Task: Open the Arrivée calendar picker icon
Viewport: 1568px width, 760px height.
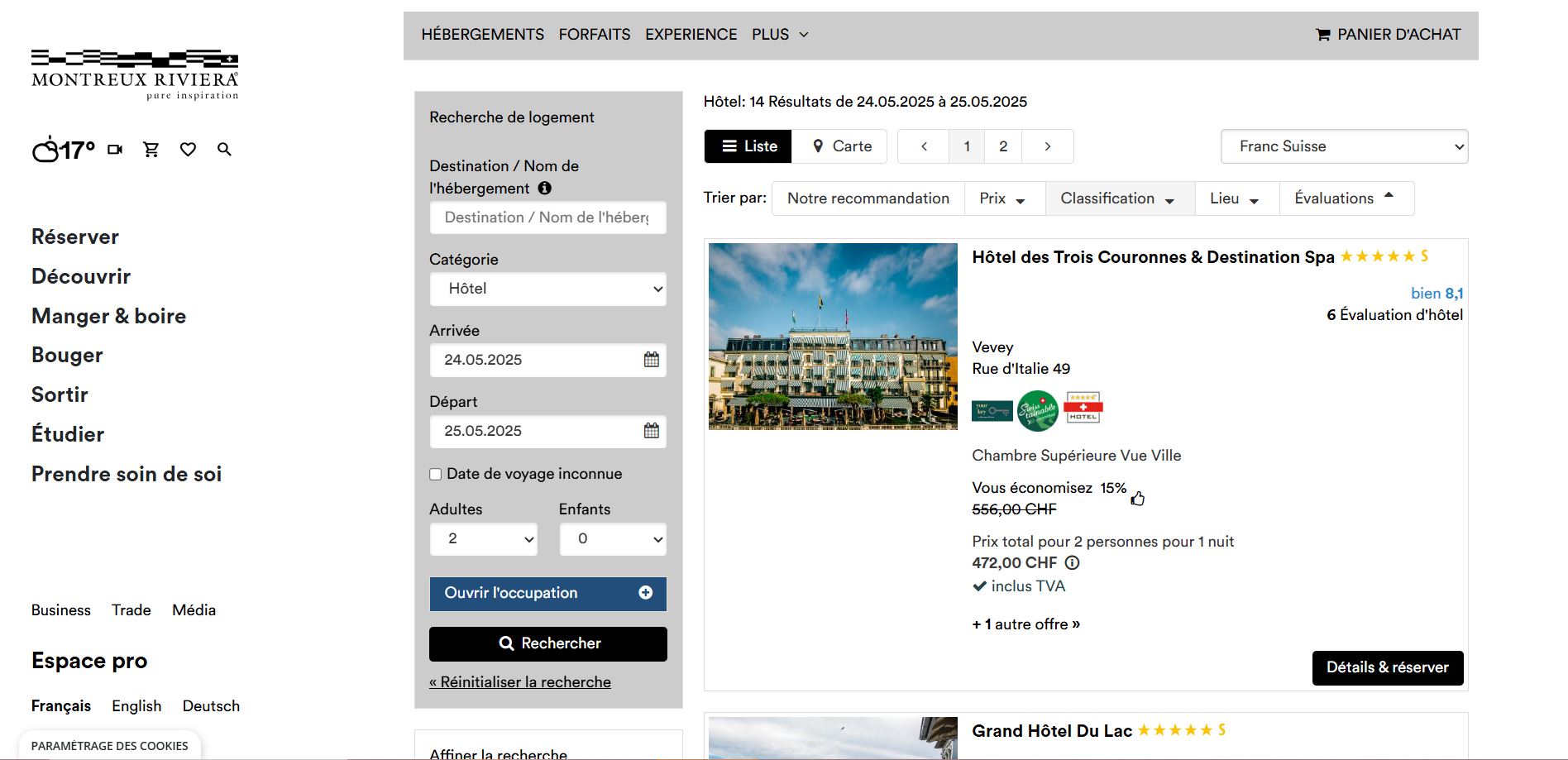Action: [x=652, y=360]
